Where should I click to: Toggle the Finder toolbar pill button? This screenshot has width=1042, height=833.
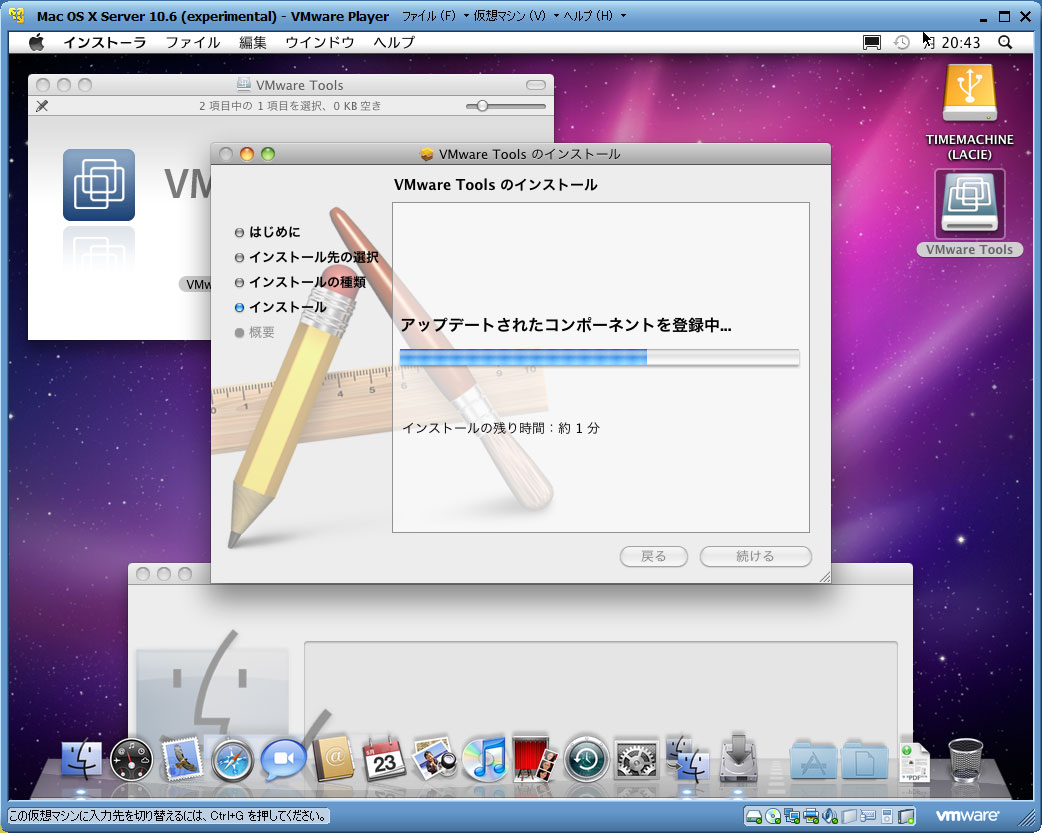[x=537, y=85]
